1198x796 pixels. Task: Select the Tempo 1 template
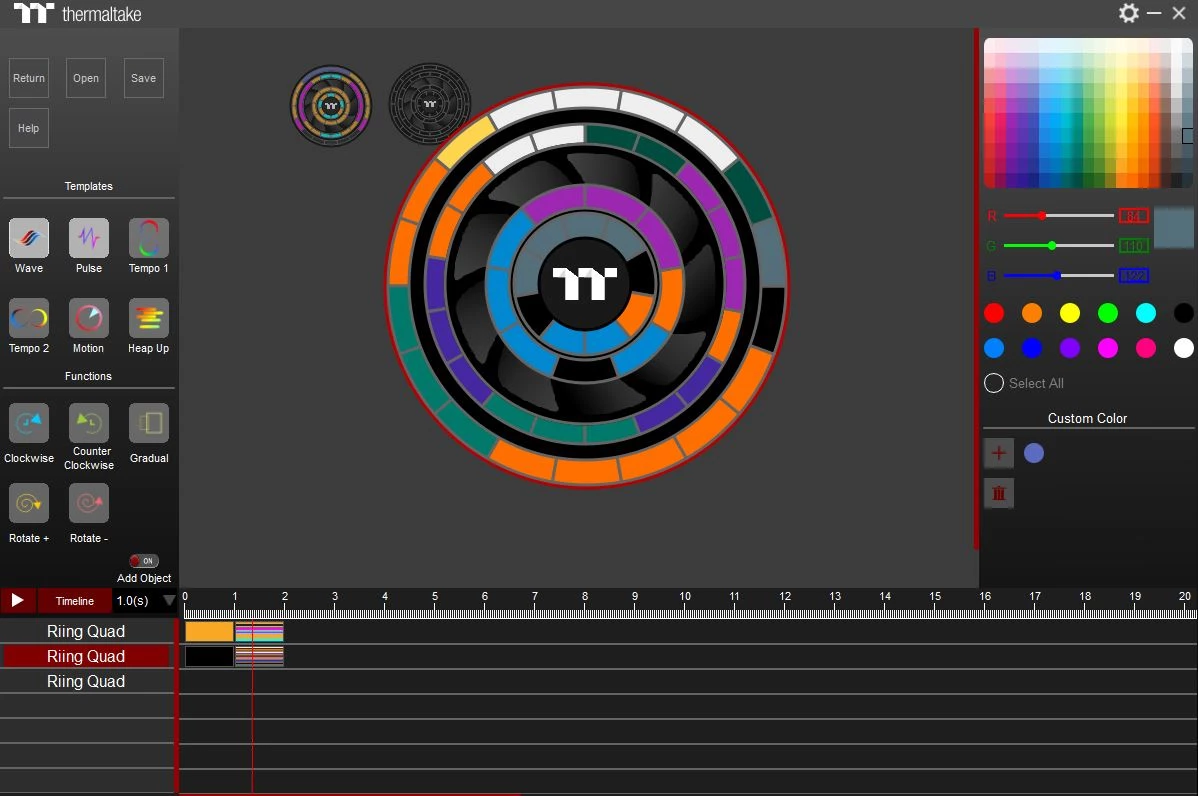click(148, 238)
